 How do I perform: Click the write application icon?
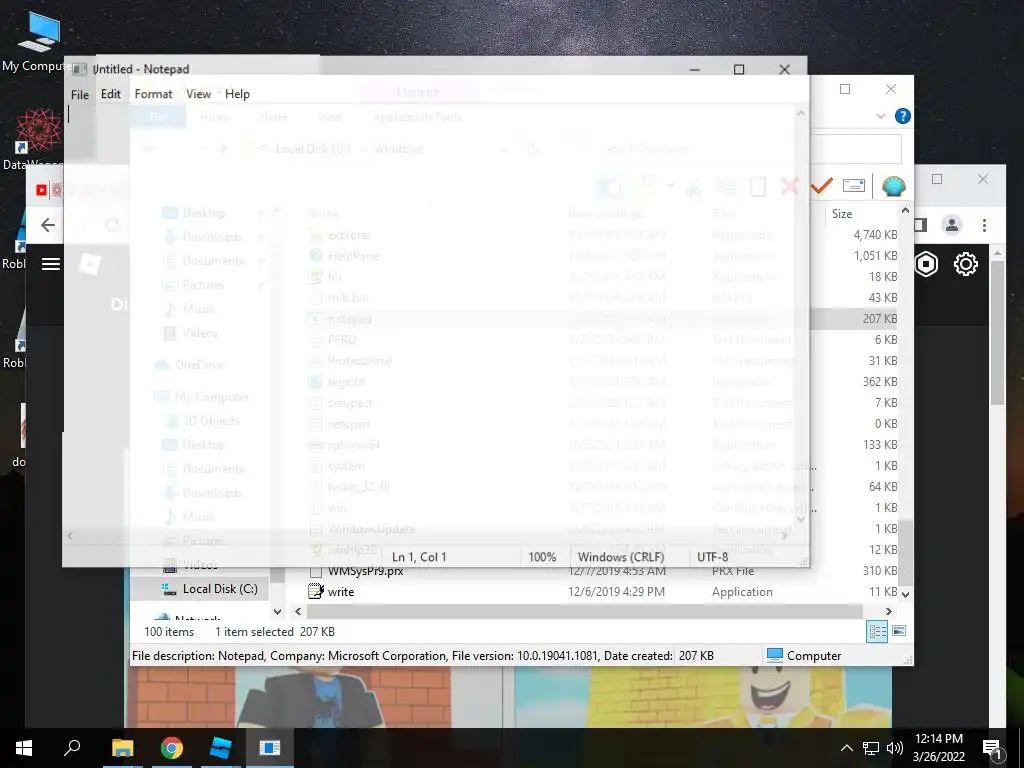pos(316,592)
